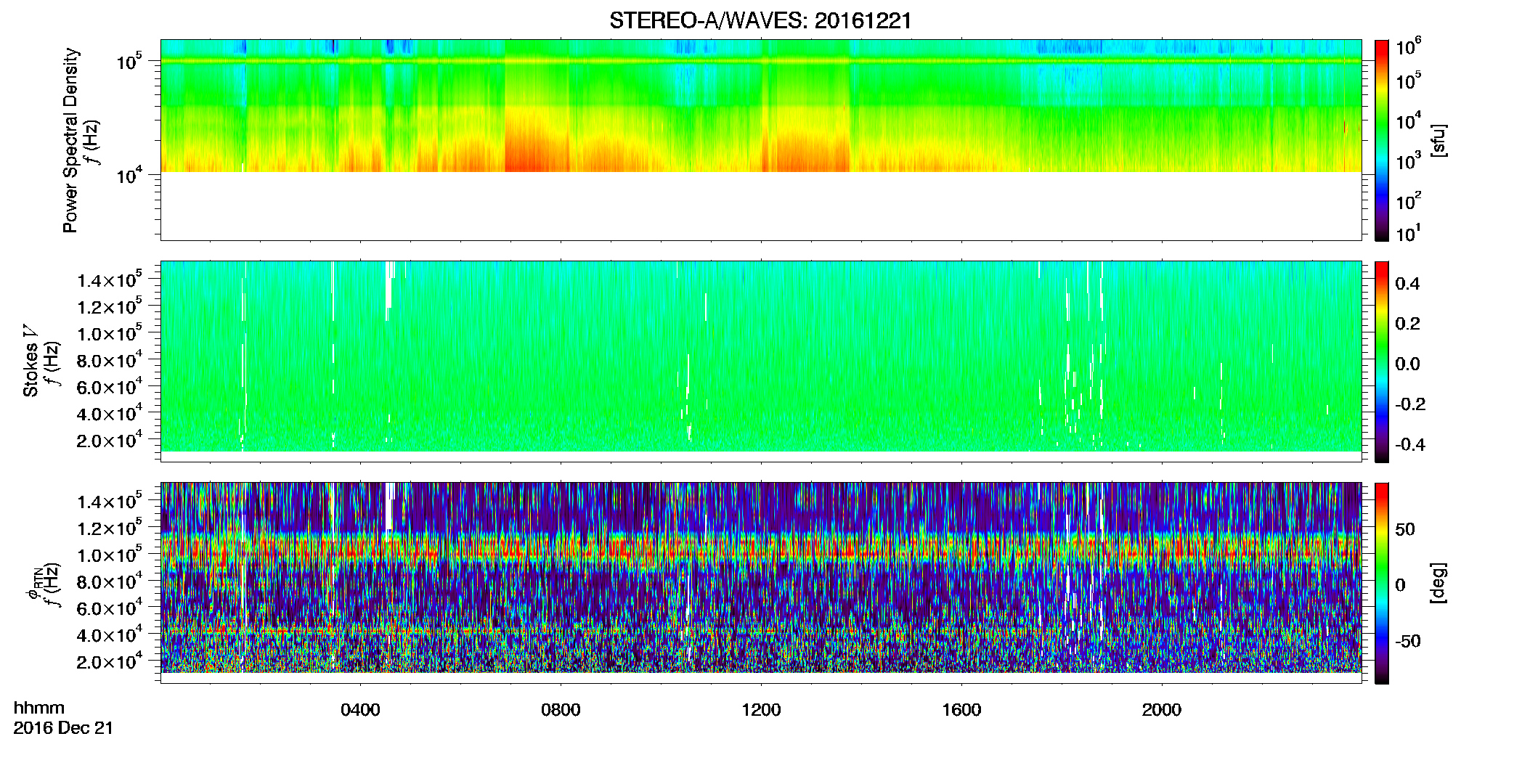The width and height of the screenshot is (1522, 784).
Task: Click the Stokes V axis label
Action: pos(30,361)
